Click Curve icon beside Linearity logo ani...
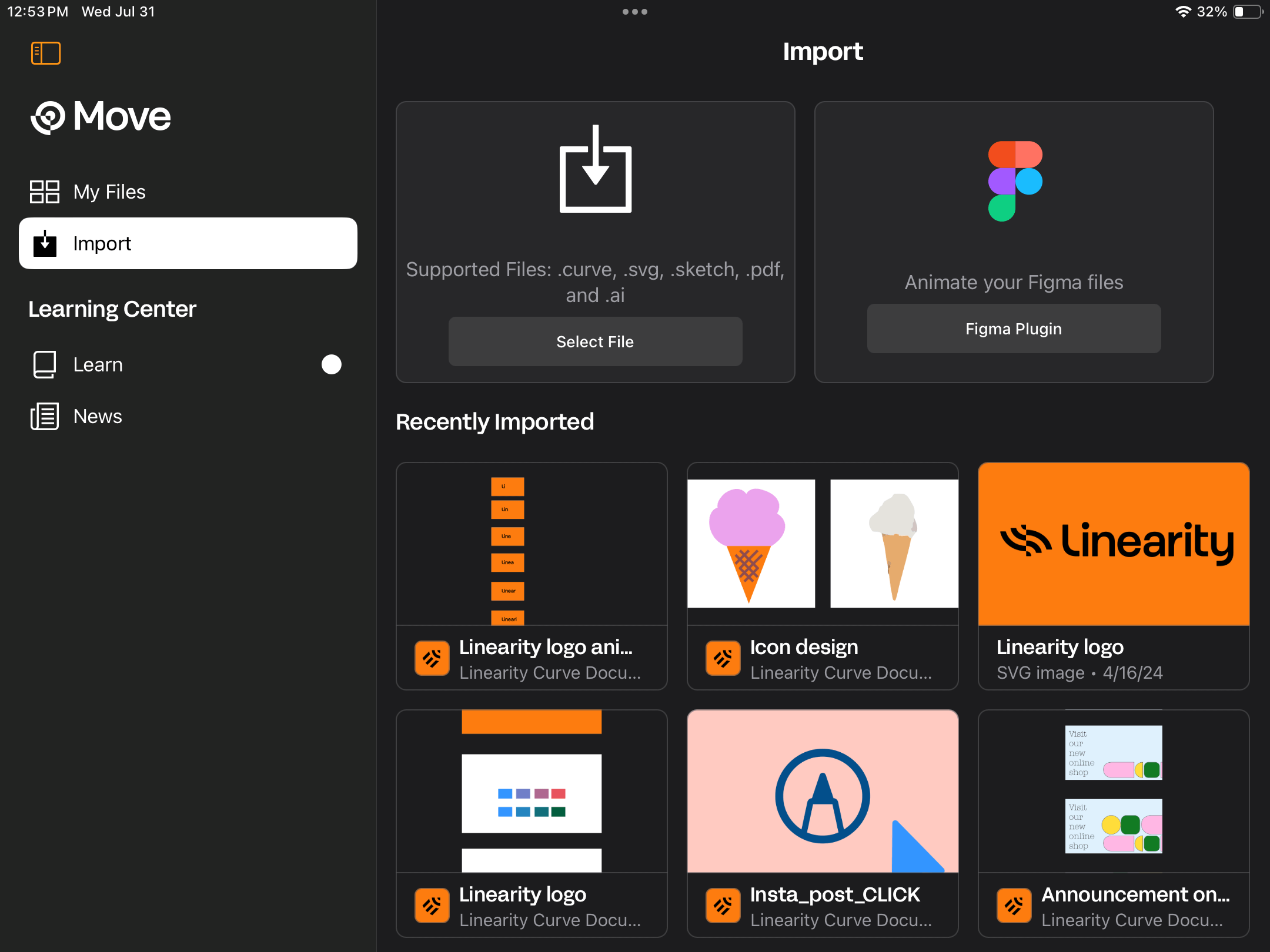 [432, 659]
